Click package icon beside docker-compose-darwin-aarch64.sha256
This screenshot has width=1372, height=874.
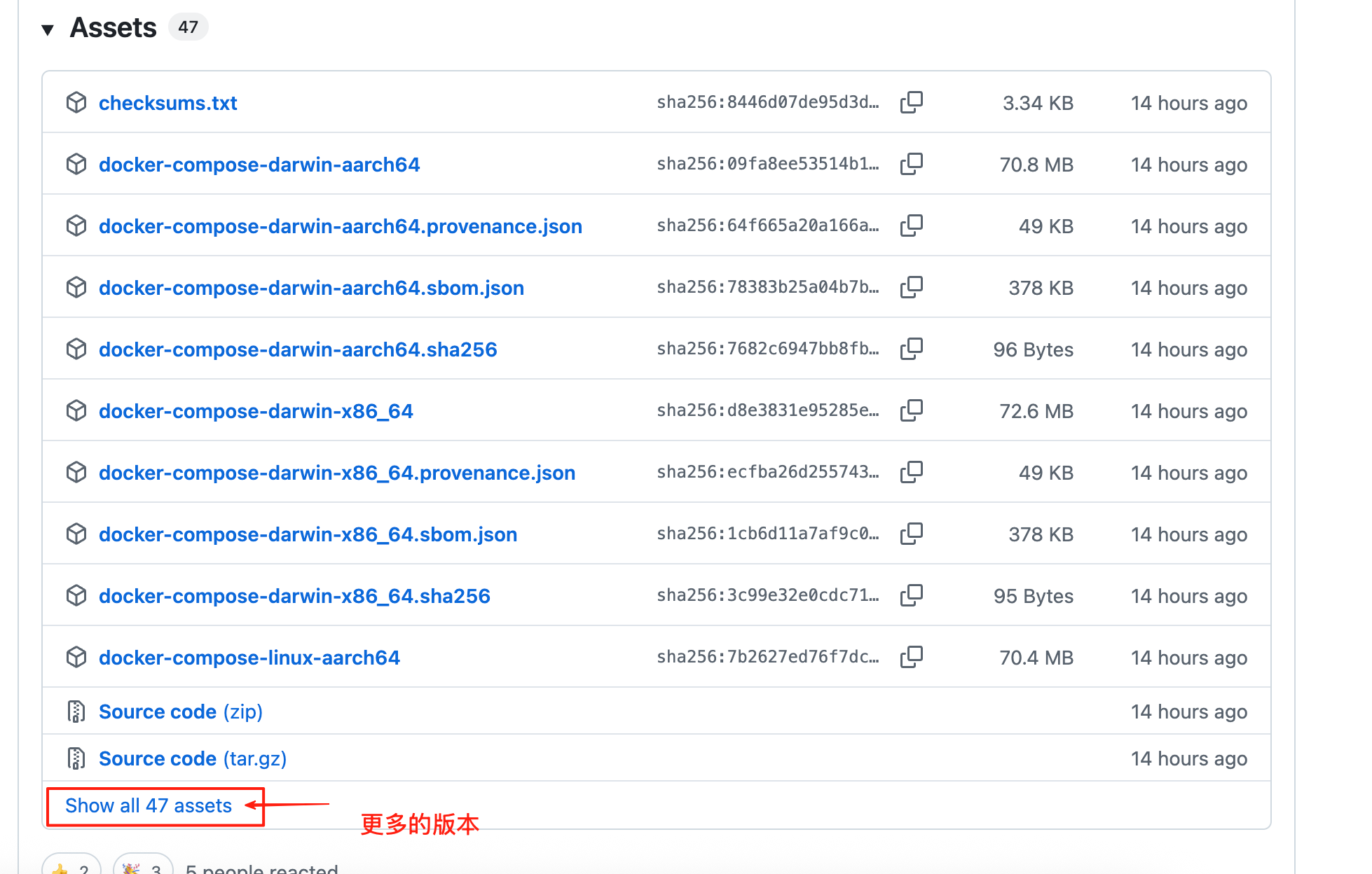76,349
